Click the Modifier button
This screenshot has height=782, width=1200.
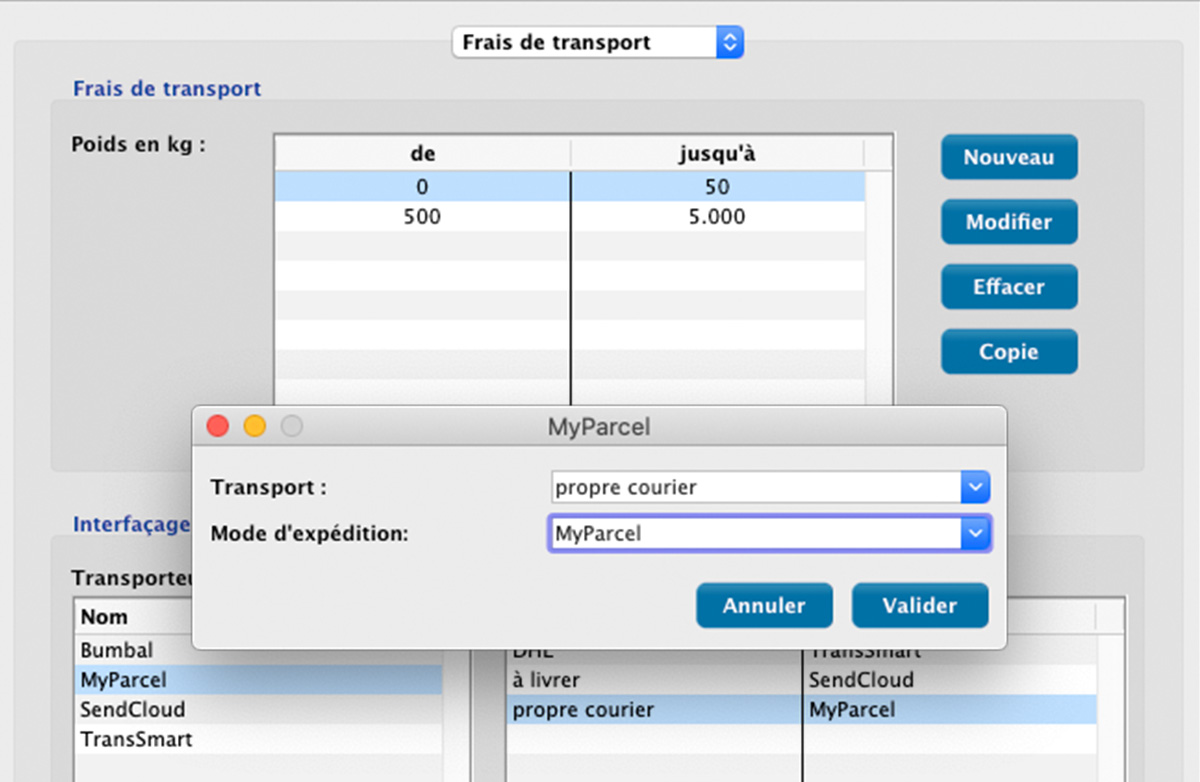[x=1008, y=222]
